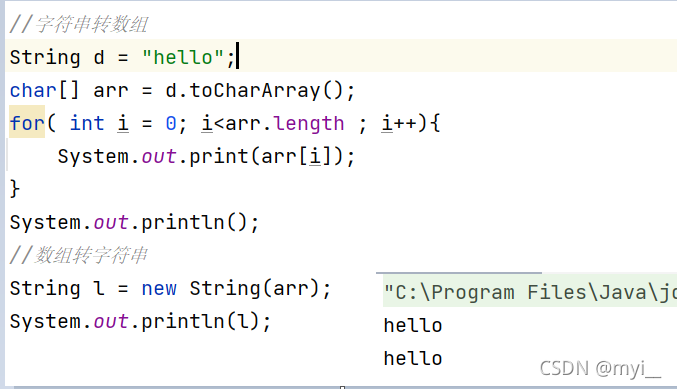Click the closing brace of the for loop
This screenshot has height=389, width=677.
click(x=15, y=189)
